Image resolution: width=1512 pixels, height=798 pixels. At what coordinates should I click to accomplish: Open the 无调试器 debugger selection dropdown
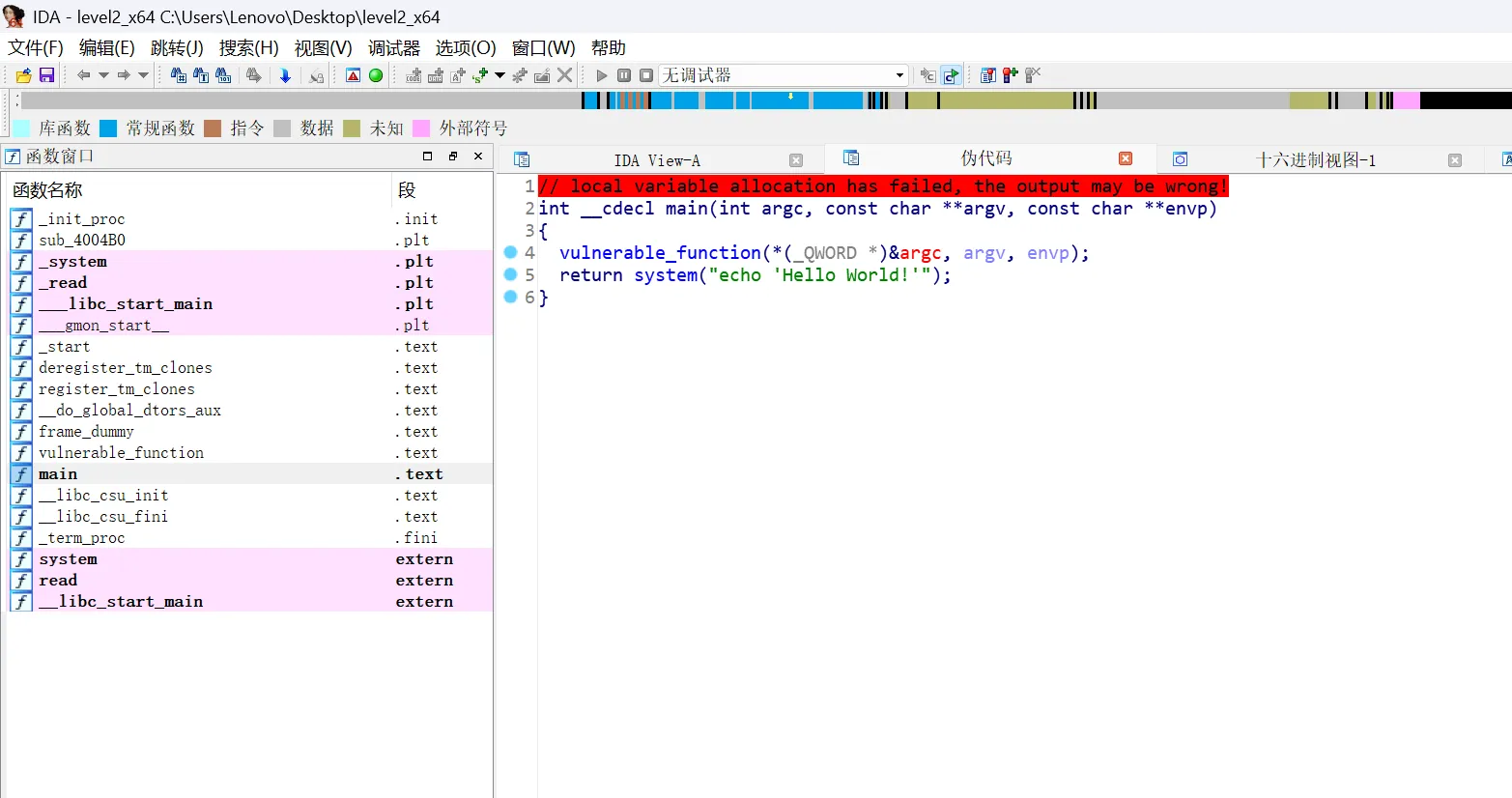[784, 75]
